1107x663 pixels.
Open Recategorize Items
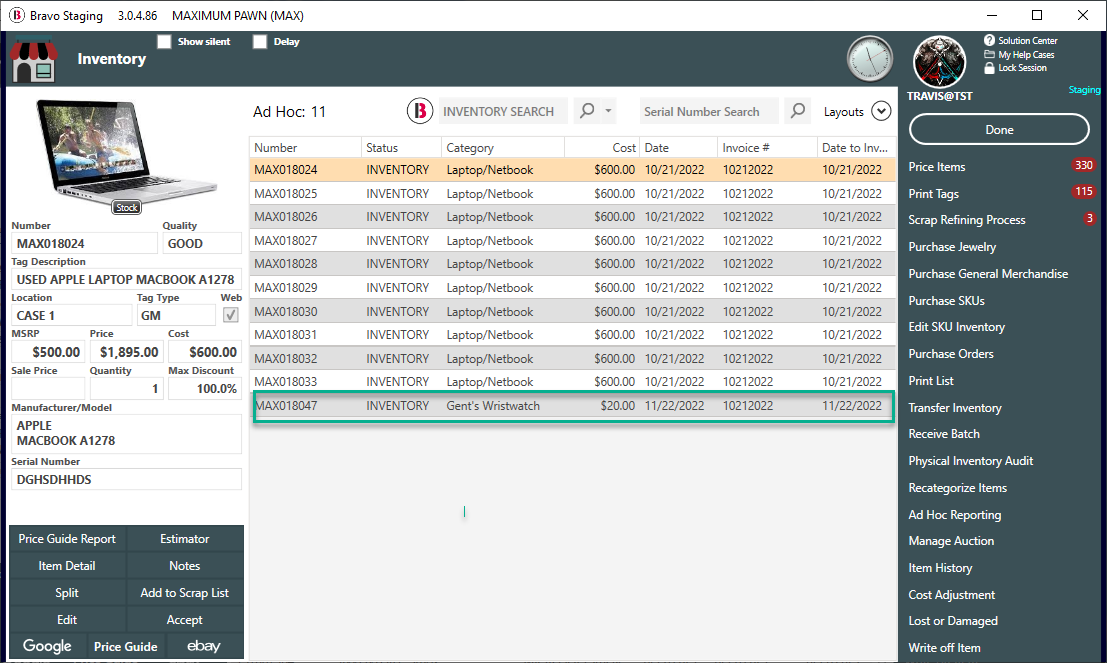(x=957, y=487)
